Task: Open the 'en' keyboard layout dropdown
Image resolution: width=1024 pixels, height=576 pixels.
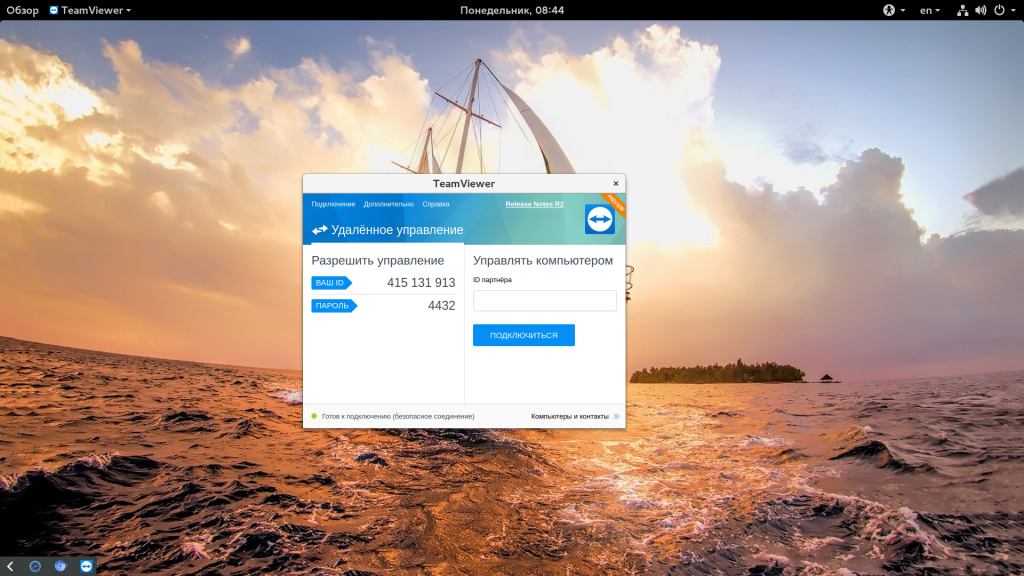Action: (929, 10)
